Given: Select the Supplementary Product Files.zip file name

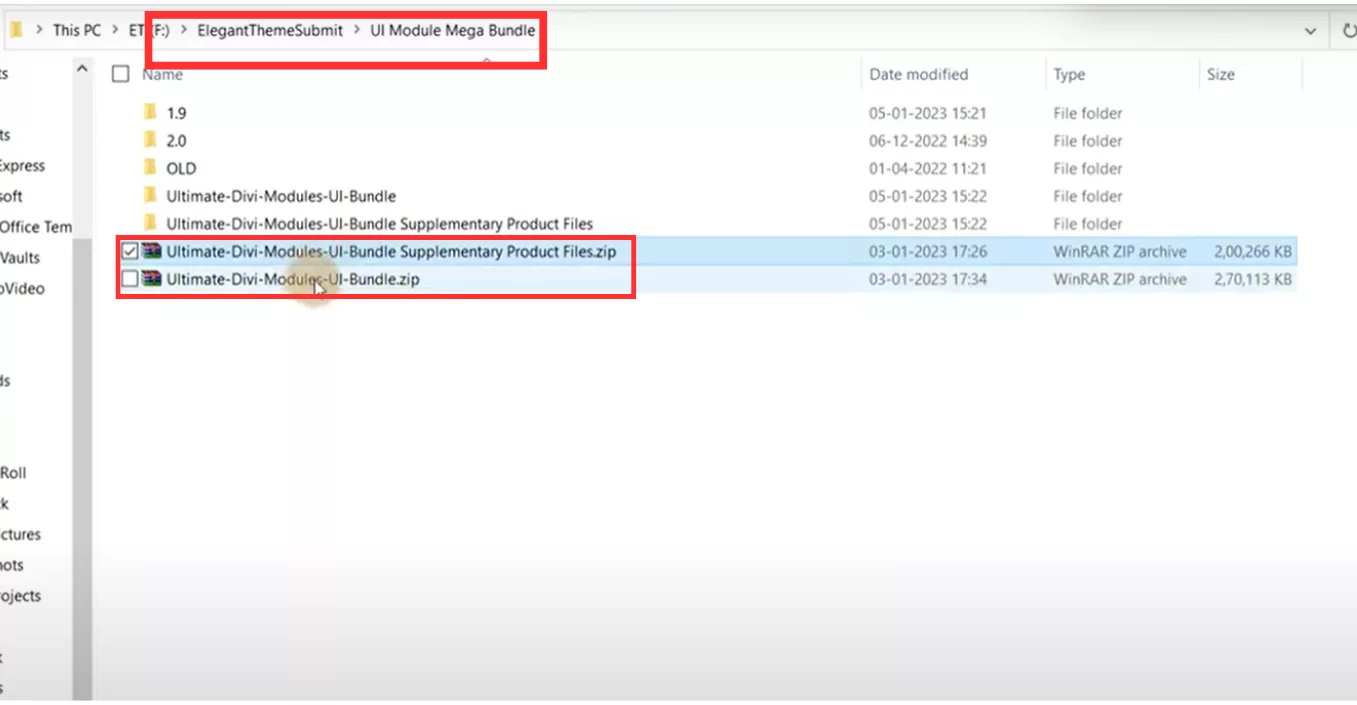Looking at the screenshot, I should tap(391, 251).
